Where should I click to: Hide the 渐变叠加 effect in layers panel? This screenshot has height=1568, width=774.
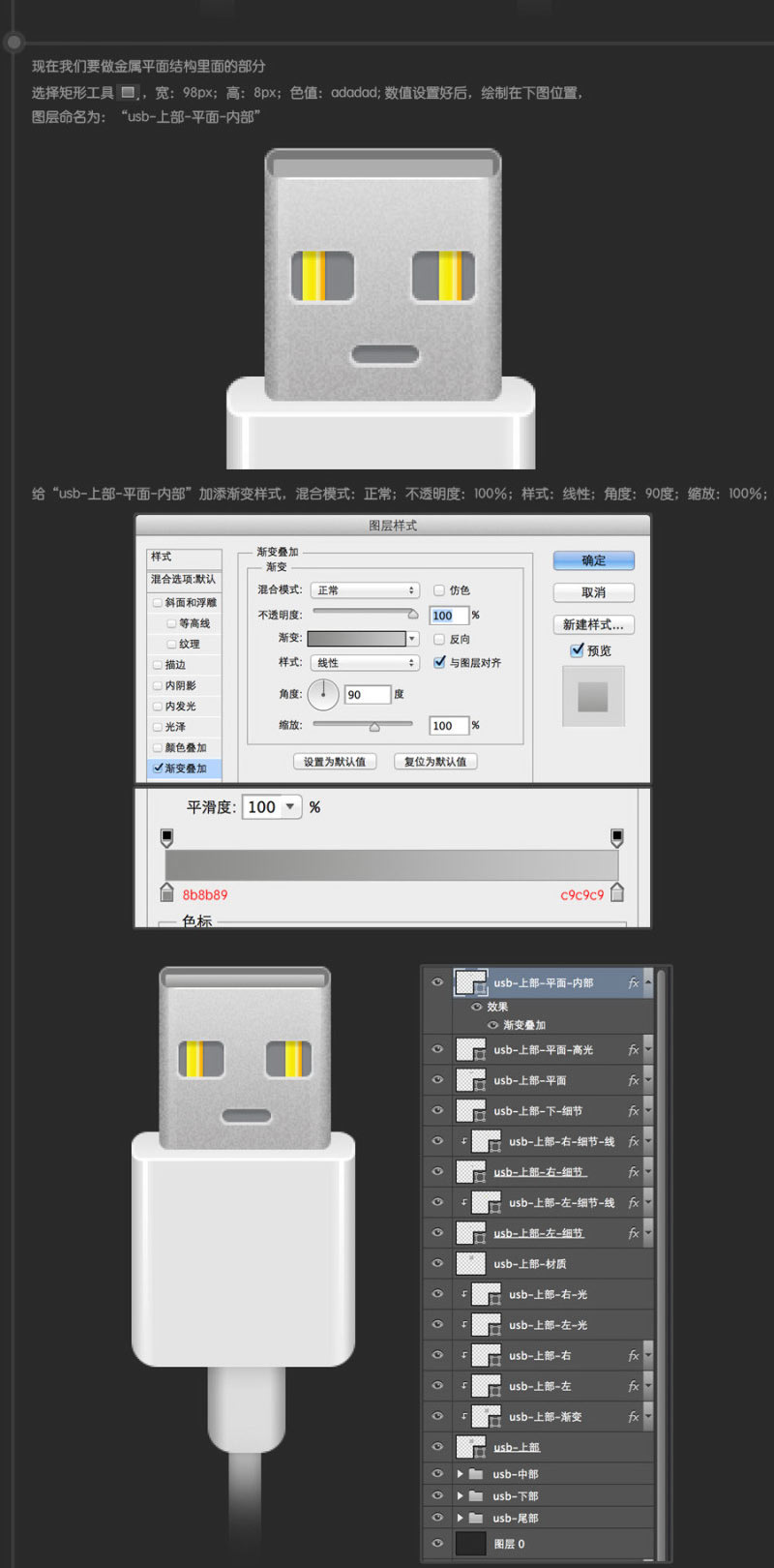point(492,1025)
